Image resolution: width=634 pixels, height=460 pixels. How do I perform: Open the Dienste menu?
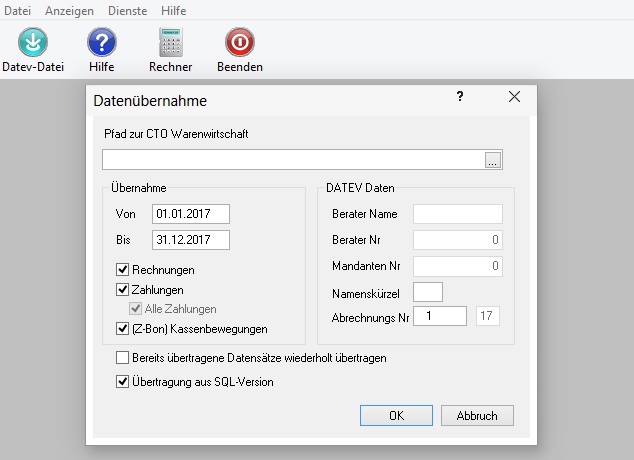(127, 10)
